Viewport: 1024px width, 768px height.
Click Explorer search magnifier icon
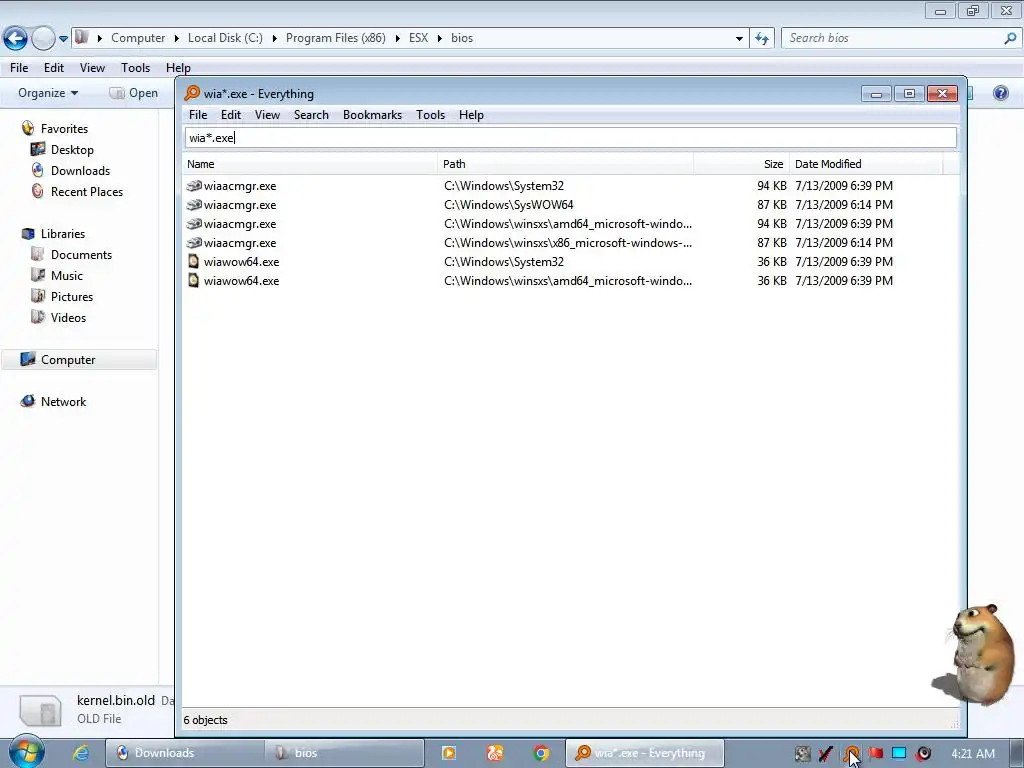click(x=1010, y=39)
